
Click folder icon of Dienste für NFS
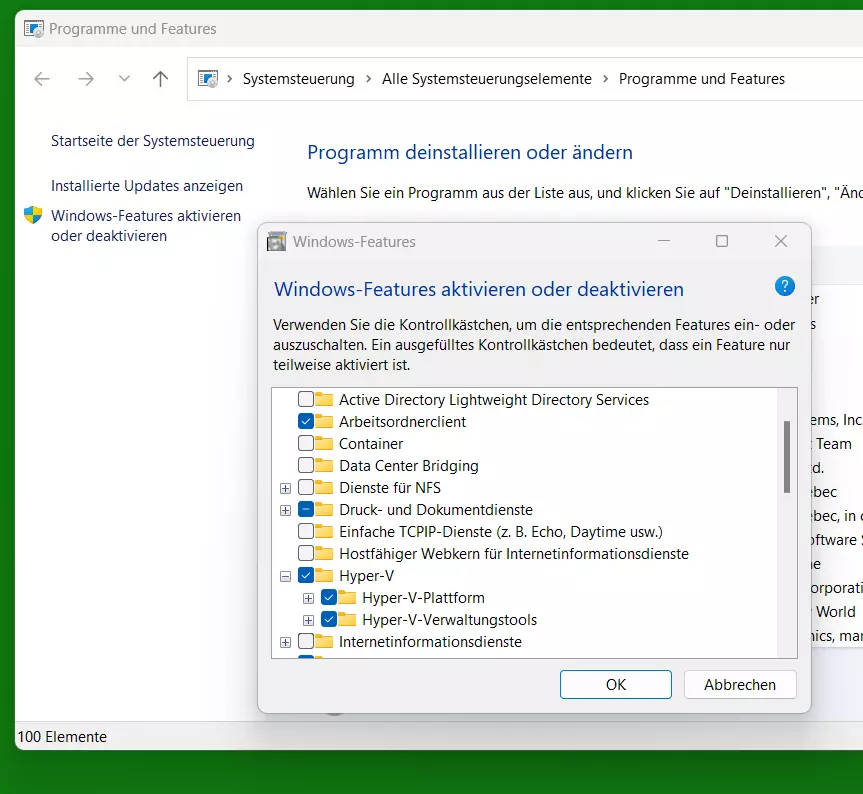(x=324, y=487)
